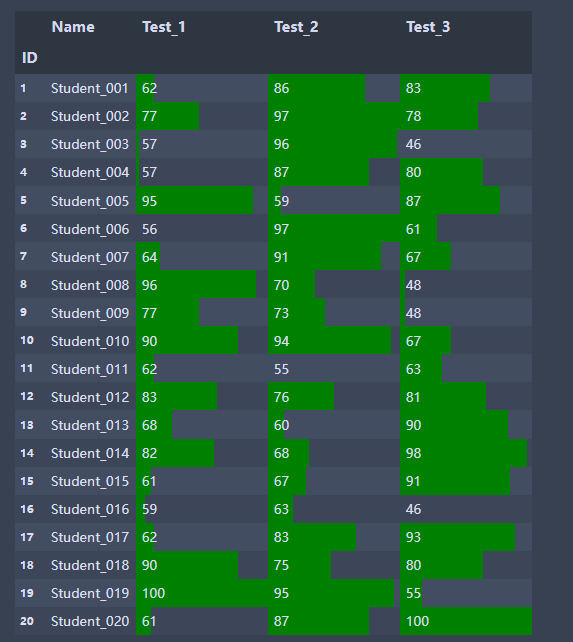573x642 pixels.
Task: Click Test_2 score 87 for Student_004
Action: pyautogui.click(x=334, y=172)
